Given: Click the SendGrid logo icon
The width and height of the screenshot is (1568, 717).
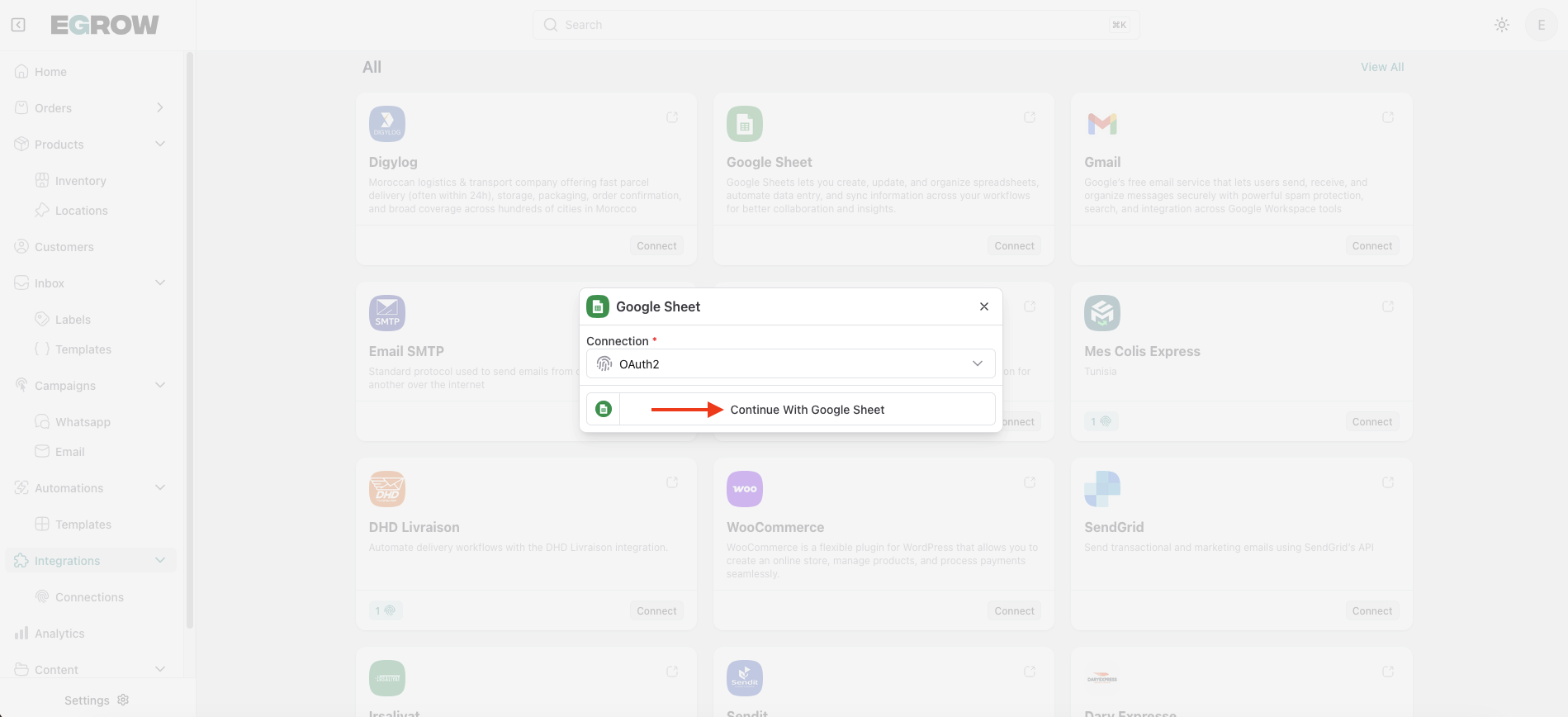Looking at the screenshot, I should coord(1101,489).
